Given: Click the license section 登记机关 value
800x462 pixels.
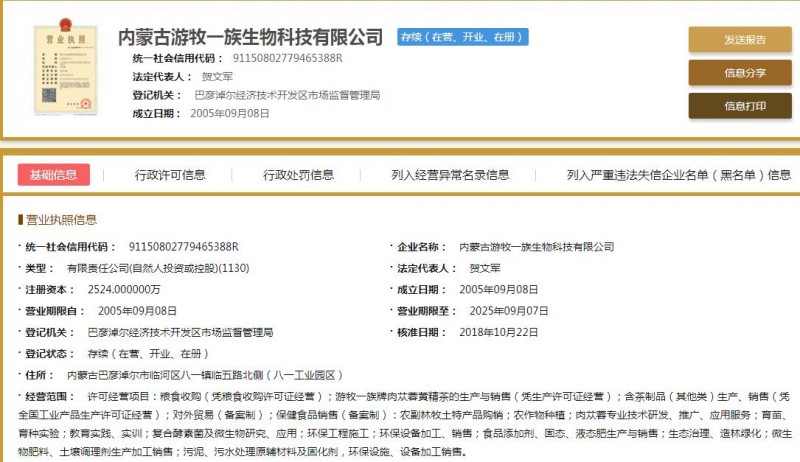Looking at the screenshot, I should coord(180,332).
